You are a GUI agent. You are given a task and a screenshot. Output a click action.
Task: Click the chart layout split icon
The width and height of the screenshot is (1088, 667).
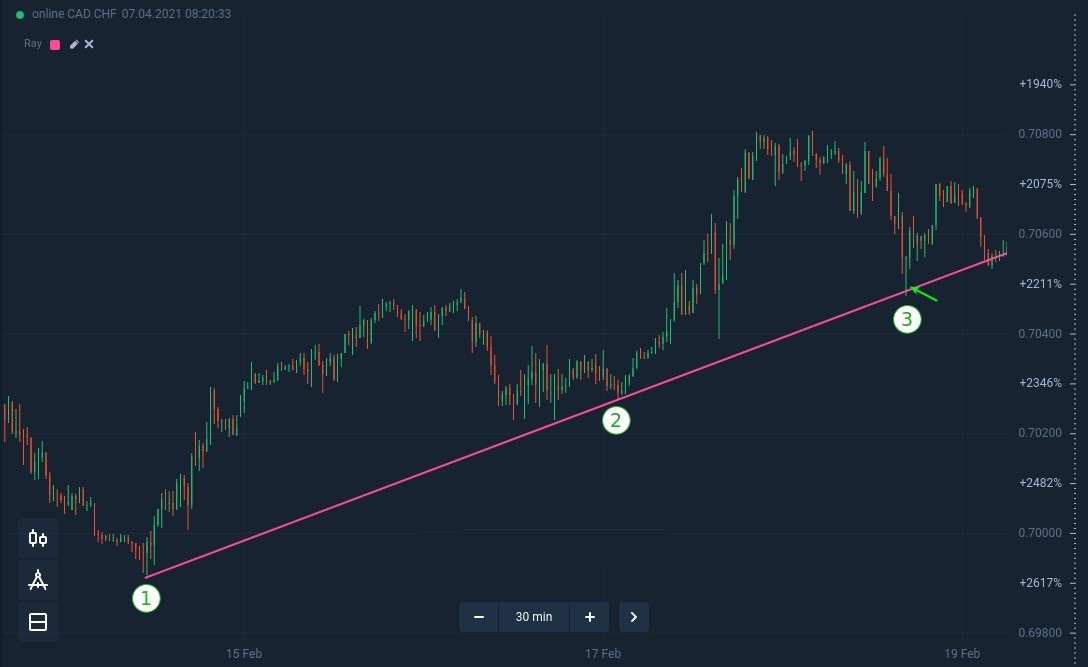point(38,623)
